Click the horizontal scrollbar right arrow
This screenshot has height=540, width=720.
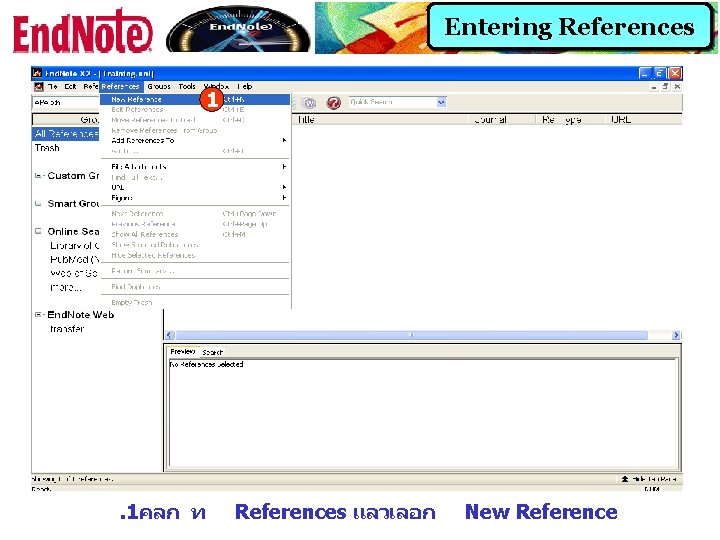coord(676,335)
